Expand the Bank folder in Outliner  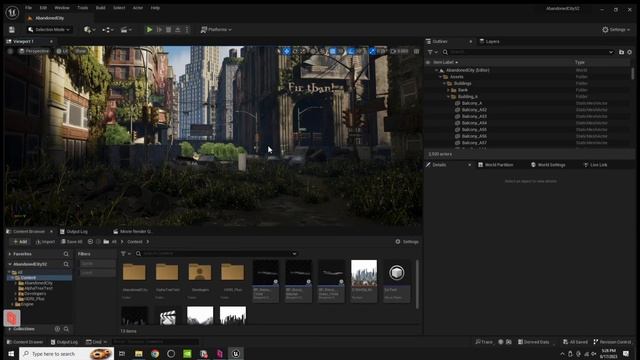pos(448,90)
